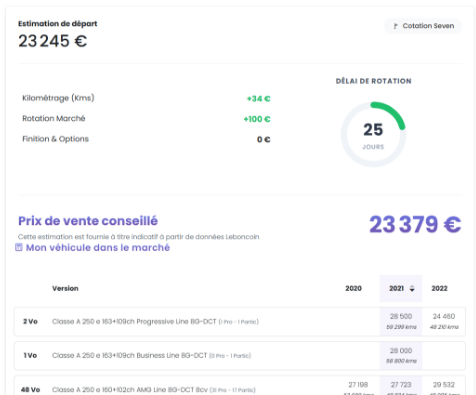
Task: Click the 24 460 price in 2022
Action: (x=444, y=316)
